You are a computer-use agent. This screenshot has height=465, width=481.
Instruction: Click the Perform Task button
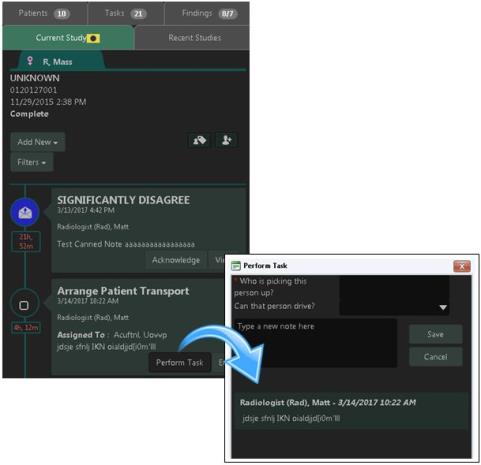180,362
